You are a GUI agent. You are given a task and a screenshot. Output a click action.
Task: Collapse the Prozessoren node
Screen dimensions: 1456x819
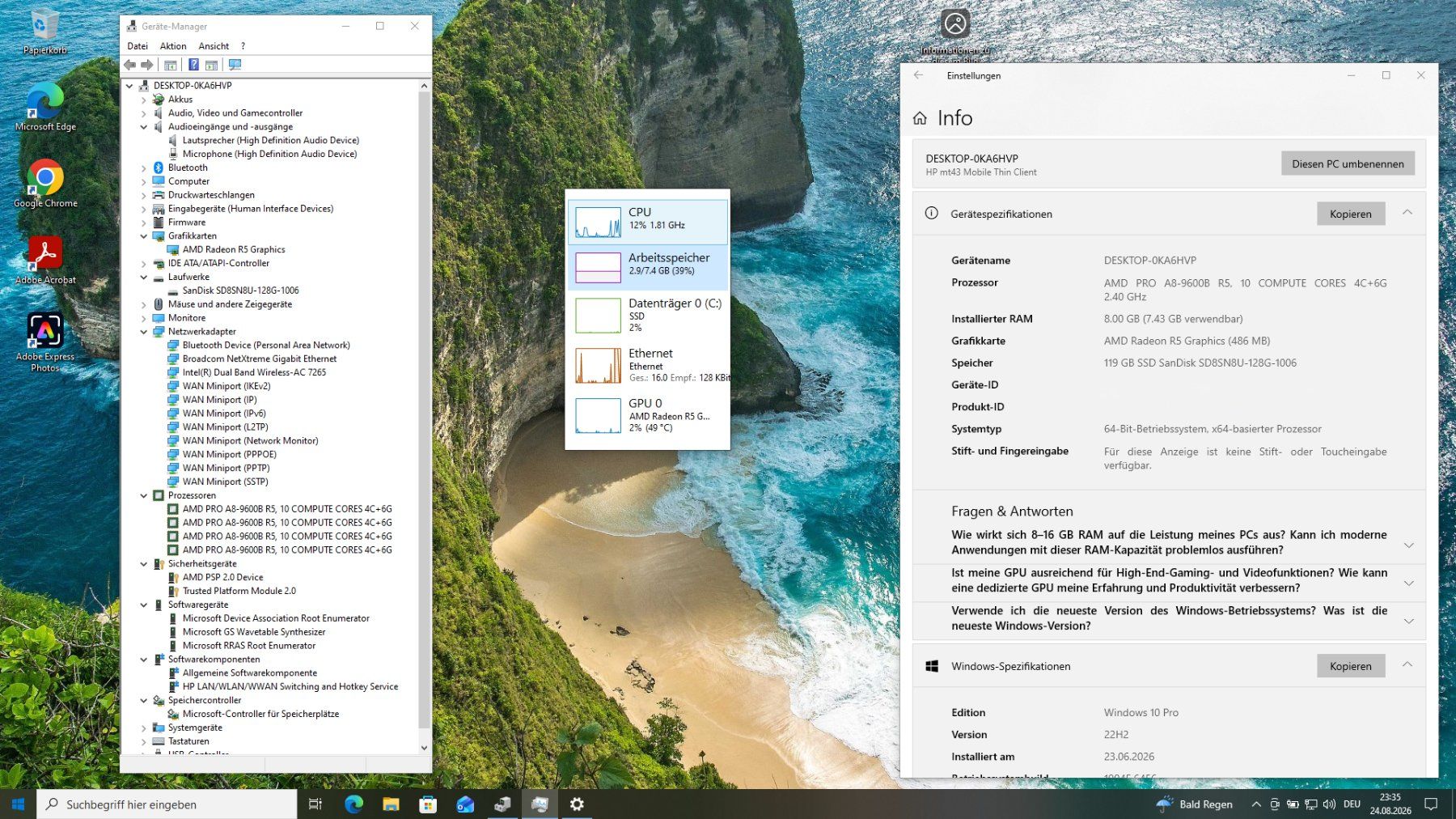tap(144, 495)
